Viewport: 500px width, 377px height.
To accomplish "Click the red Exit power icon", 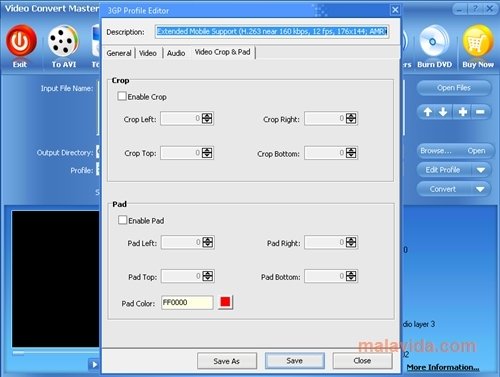I will pos(21,41).
